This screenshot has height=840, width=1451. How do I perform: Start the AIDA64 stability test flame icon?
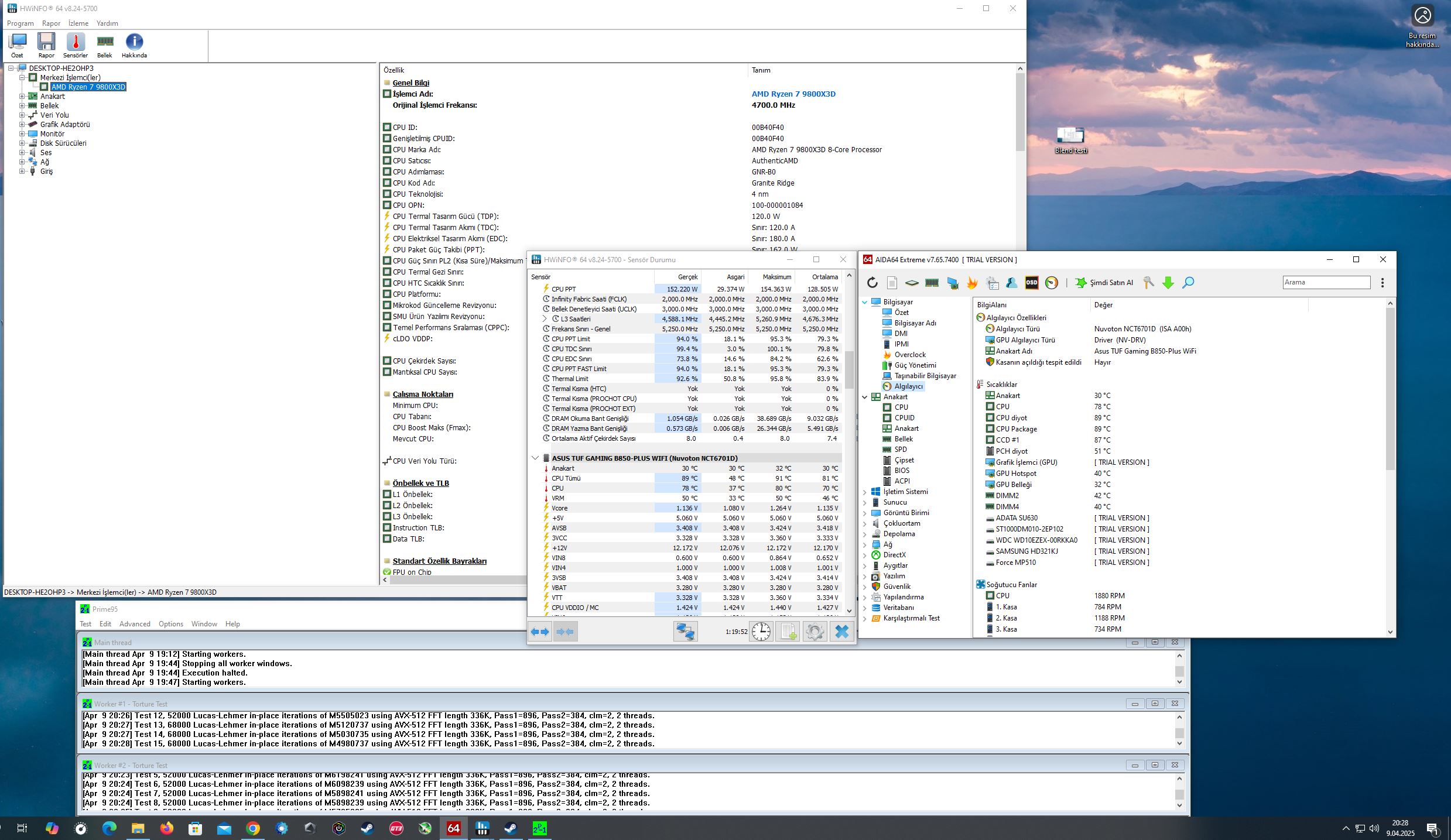tap(972, 283)
